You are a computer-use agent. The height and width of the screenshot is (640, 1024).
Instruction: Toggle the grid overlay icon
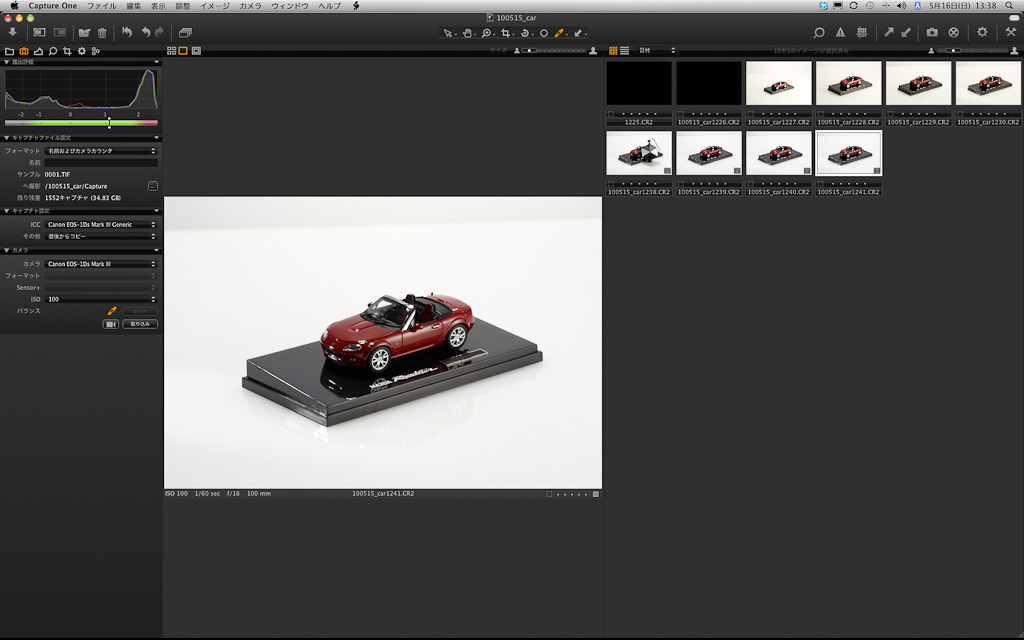coord(860,32)
